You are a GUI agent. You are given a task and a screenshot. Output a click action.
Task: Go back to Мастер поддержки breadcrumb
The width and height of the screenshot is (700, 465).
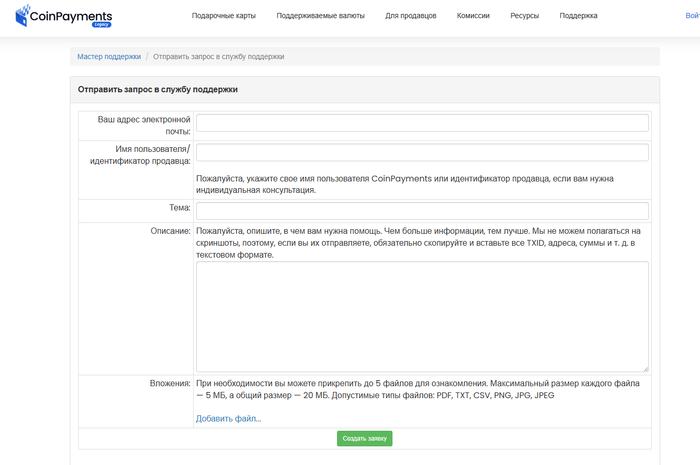tap(109, 57)
